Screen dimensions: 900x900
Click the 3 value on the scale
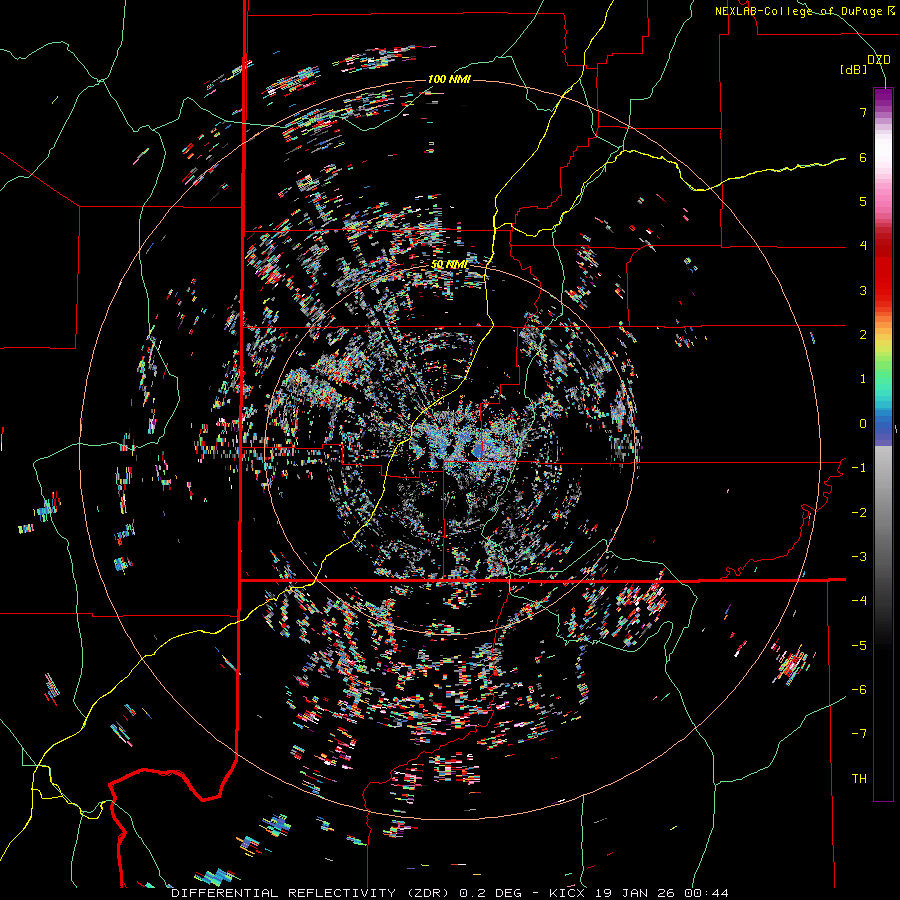click(863, 290)
